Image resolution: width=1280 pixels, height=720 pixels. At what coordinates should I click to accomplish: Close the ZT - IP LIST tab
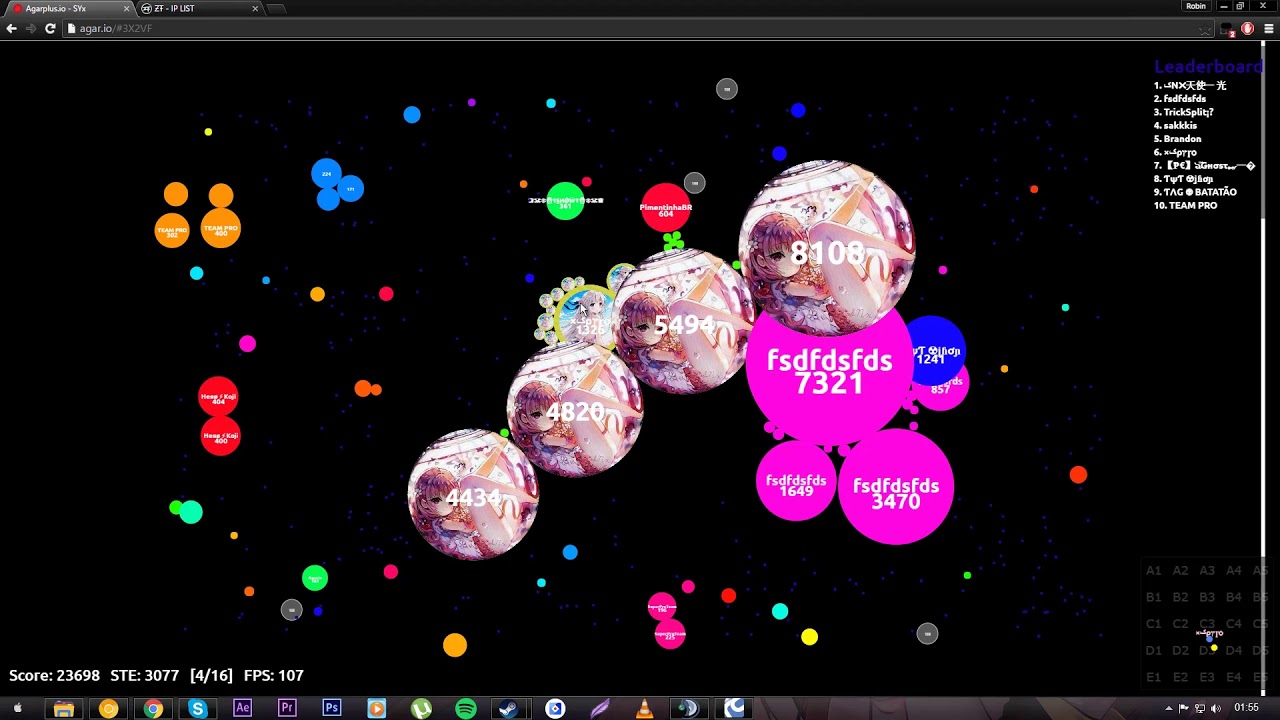point(255,9)
